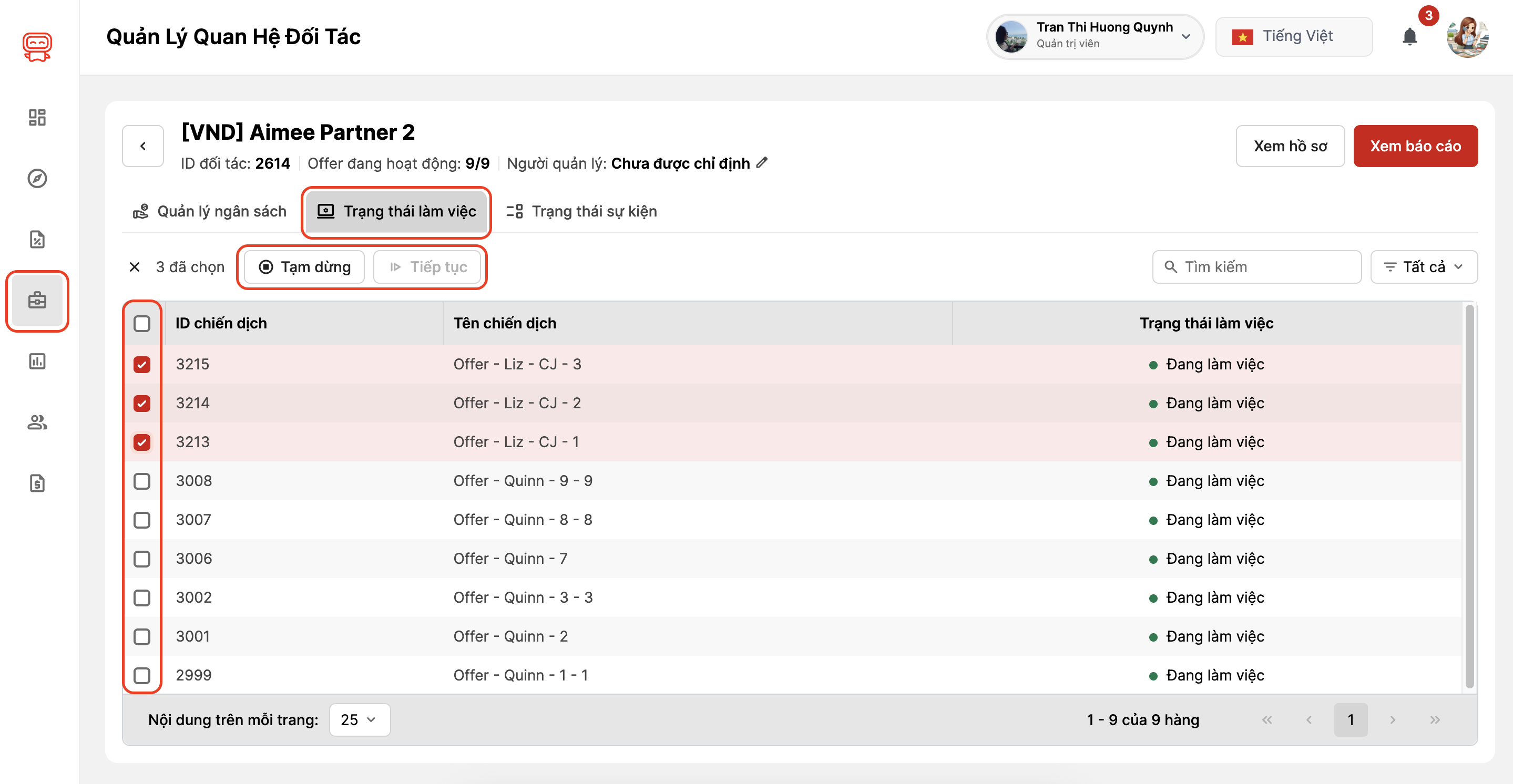Click the table vertical scrollbar

(x=1469, y=496)
